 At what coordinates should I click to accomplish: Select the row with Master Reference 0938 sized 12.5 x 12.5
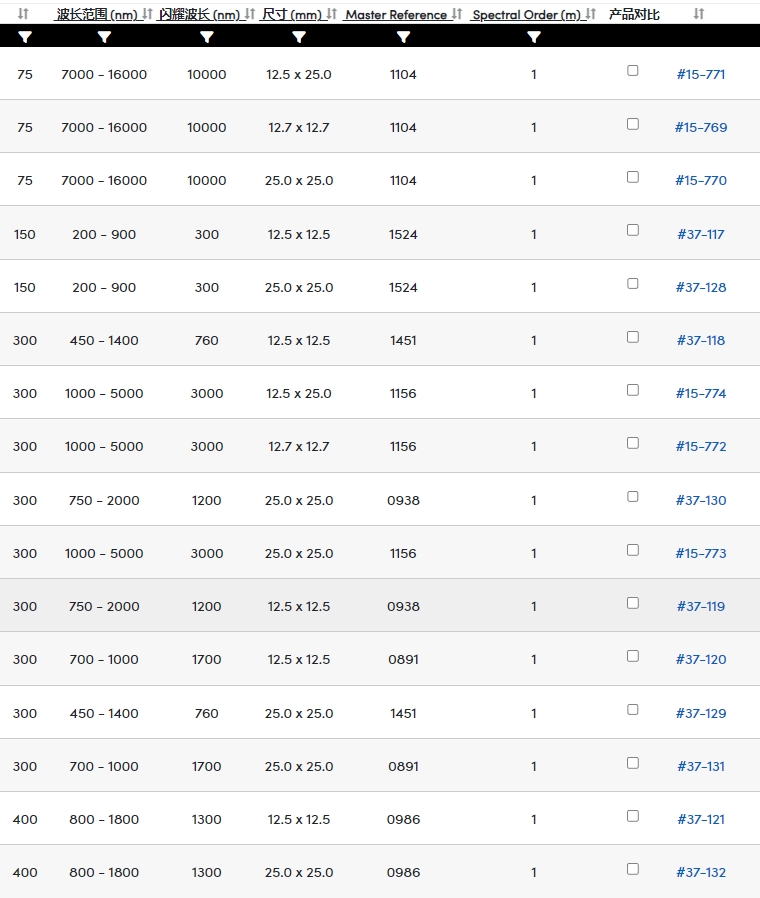coord(380,605)
